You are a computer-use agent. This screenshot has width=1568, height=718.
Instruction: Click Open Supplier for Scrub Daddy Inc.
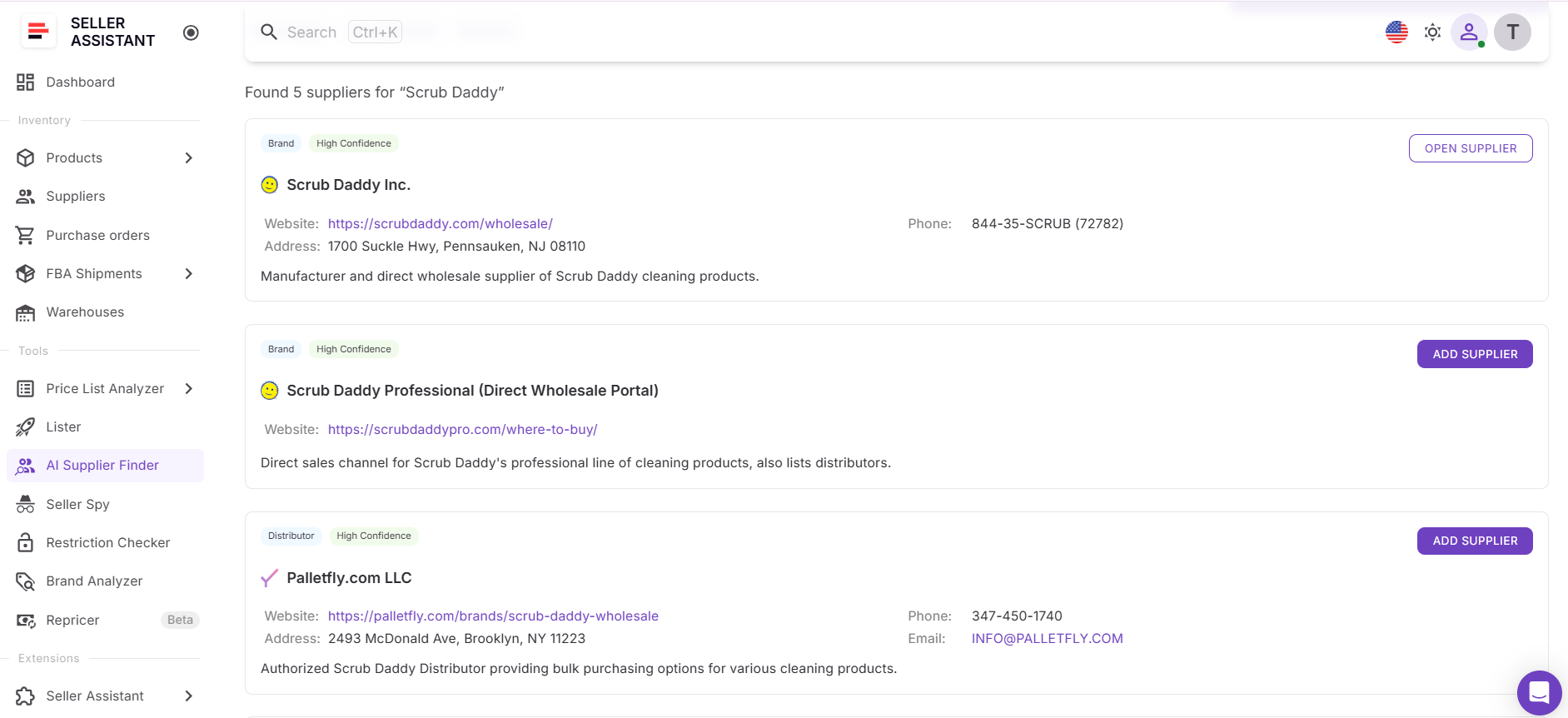1471,148
